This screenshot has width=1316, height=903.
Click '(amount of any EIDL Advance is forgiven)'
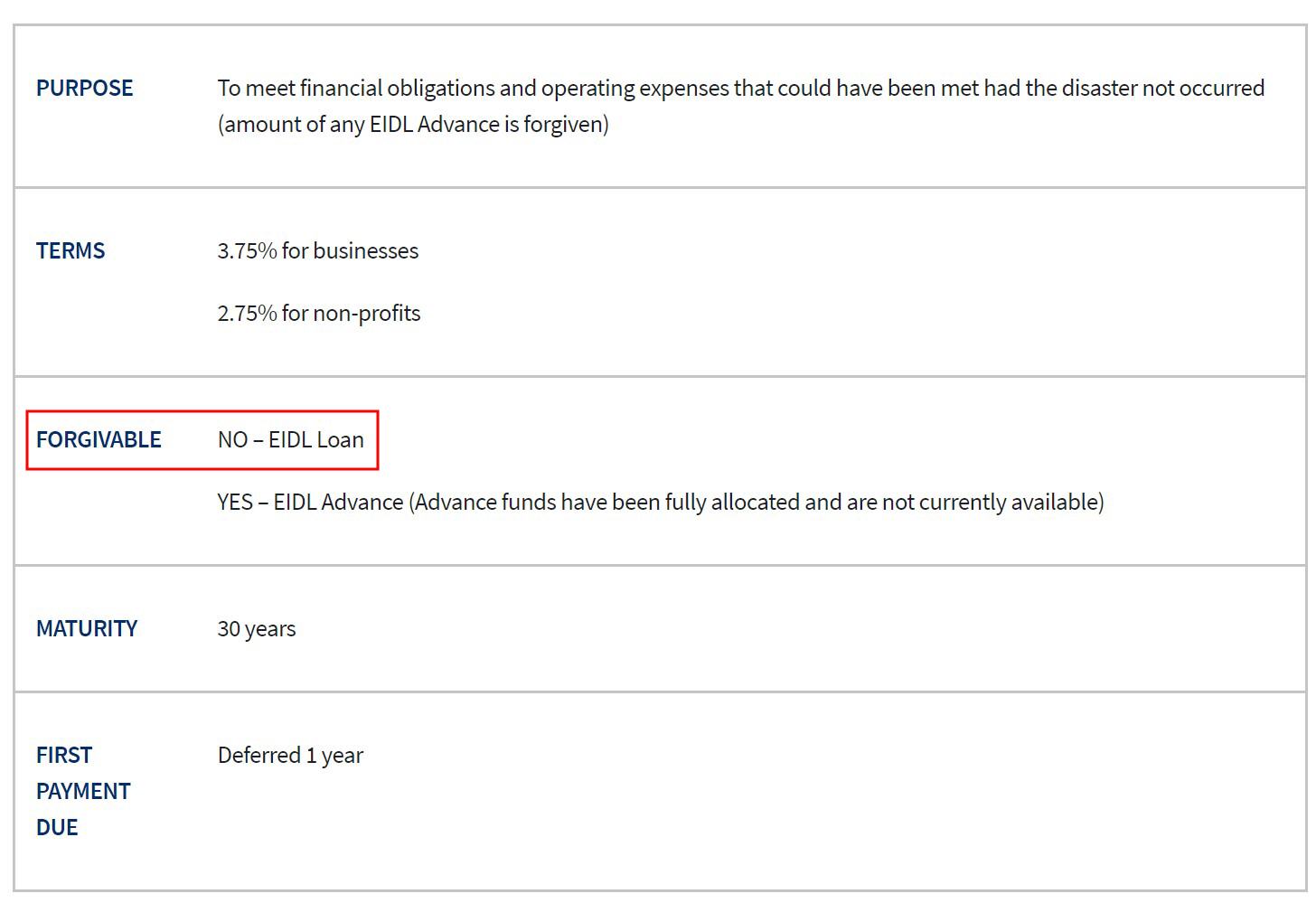click(x=413, y=124)
